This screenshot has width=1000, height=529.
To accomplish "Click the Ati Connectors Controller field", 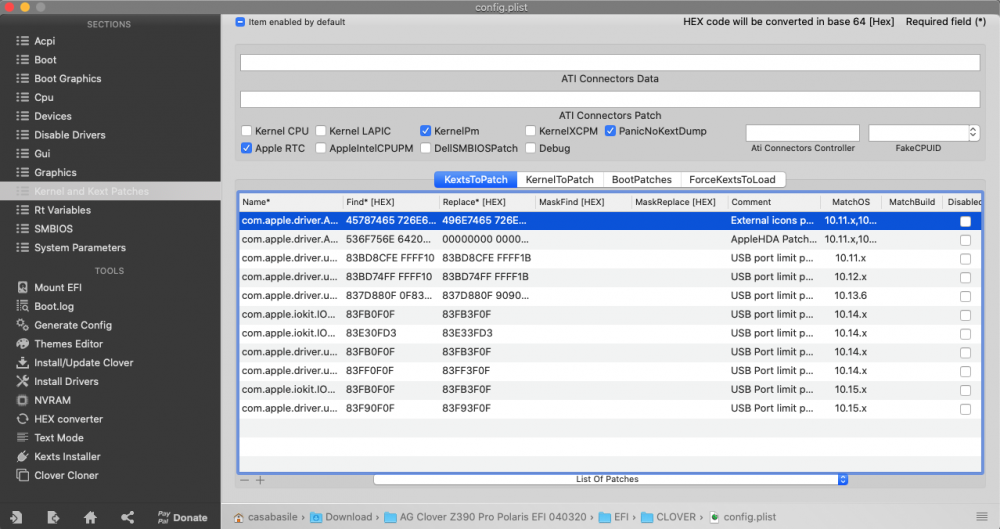I will [802, 133].
